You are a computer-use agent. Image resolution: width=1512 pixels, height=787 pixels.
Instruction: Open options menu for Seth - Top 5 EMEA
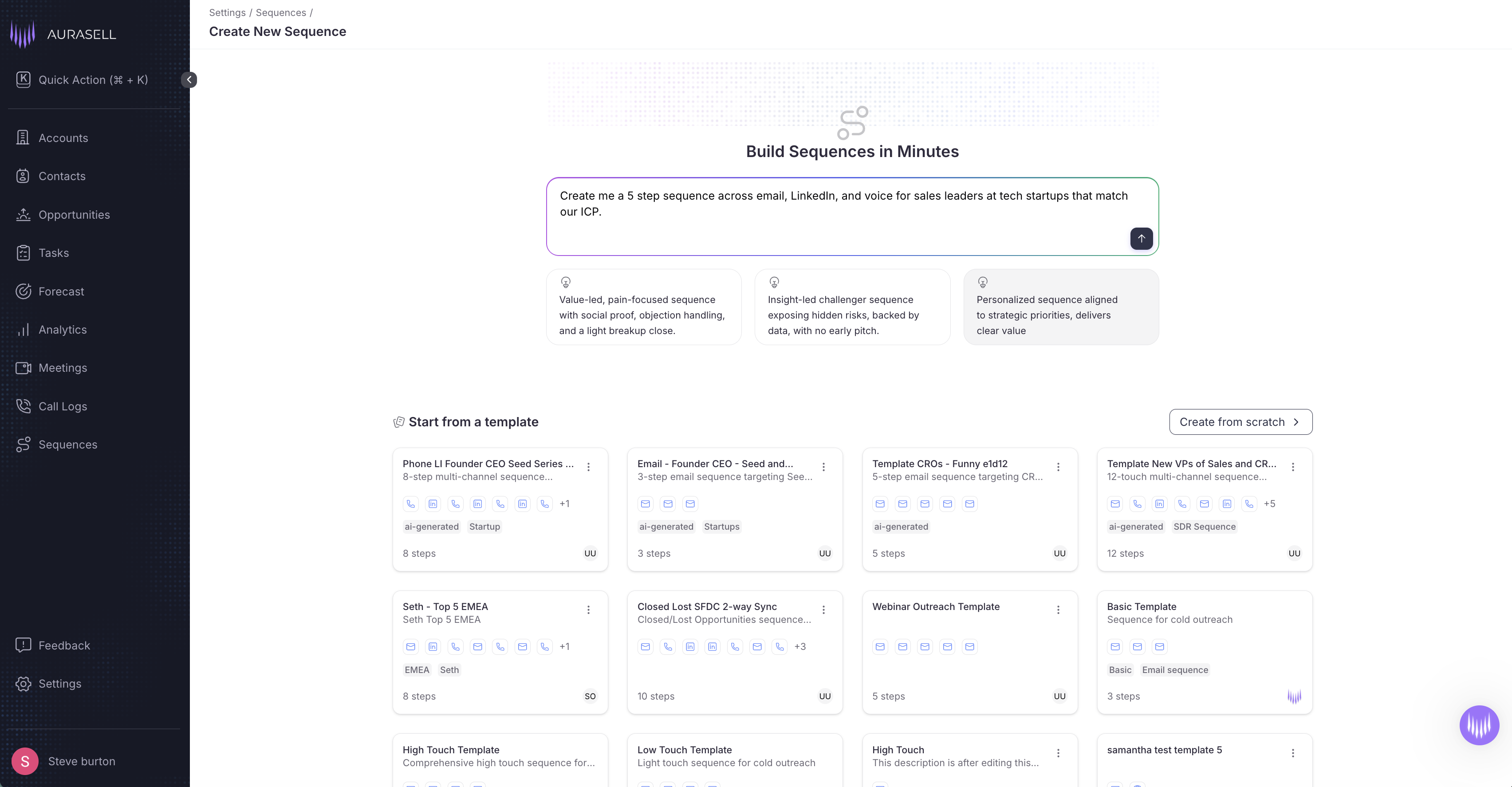coord(588,610)
